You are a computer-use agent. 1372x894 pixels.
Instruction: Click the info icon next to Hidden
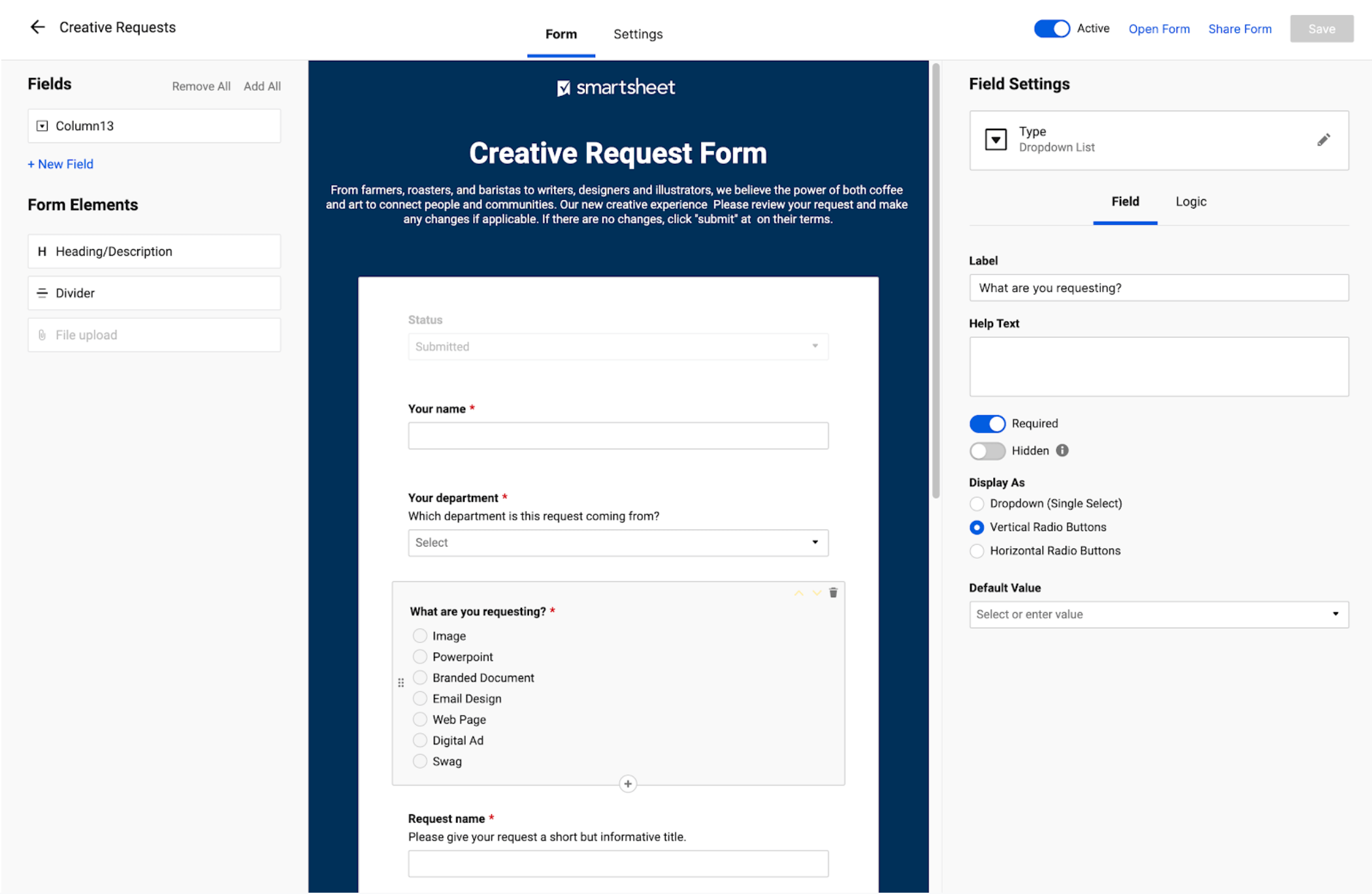tap(1062, 450)
